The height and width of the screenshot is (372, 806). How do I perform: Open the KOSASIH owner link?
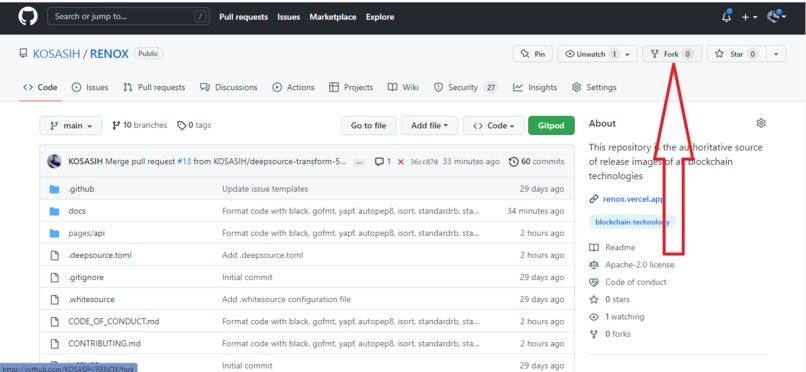[57, 53]
